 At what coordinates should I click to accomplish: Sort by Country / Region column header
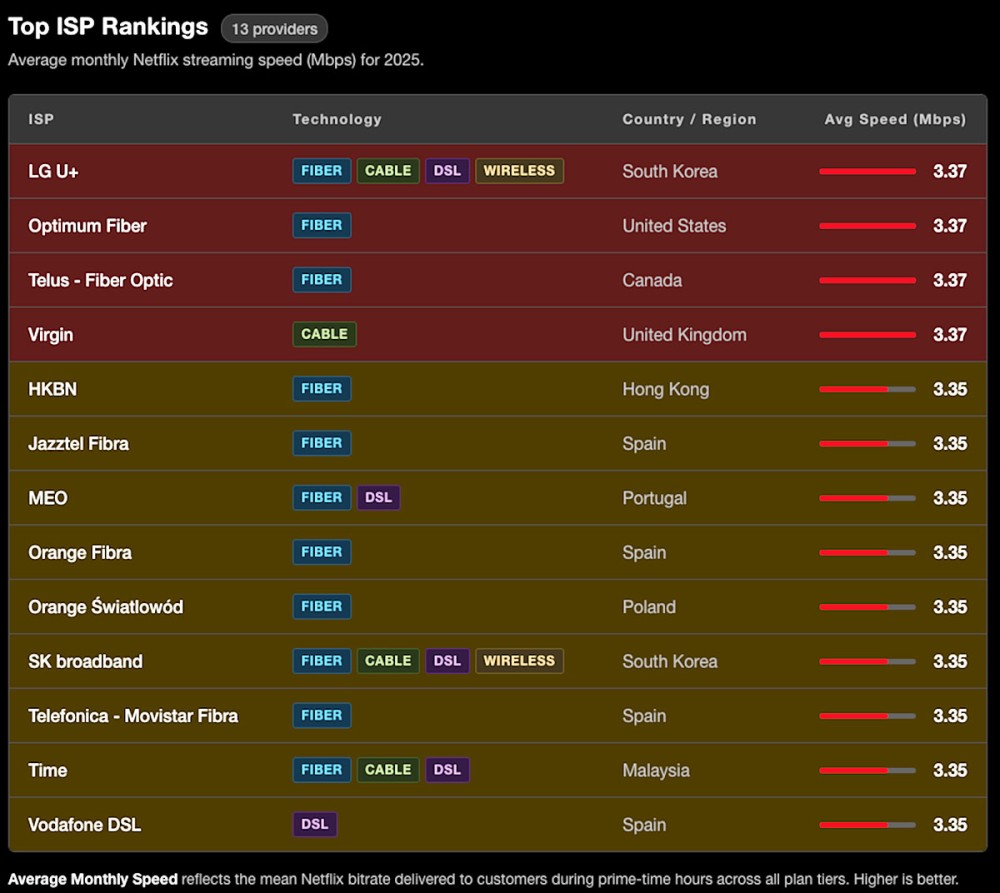[x=689, y=119]
